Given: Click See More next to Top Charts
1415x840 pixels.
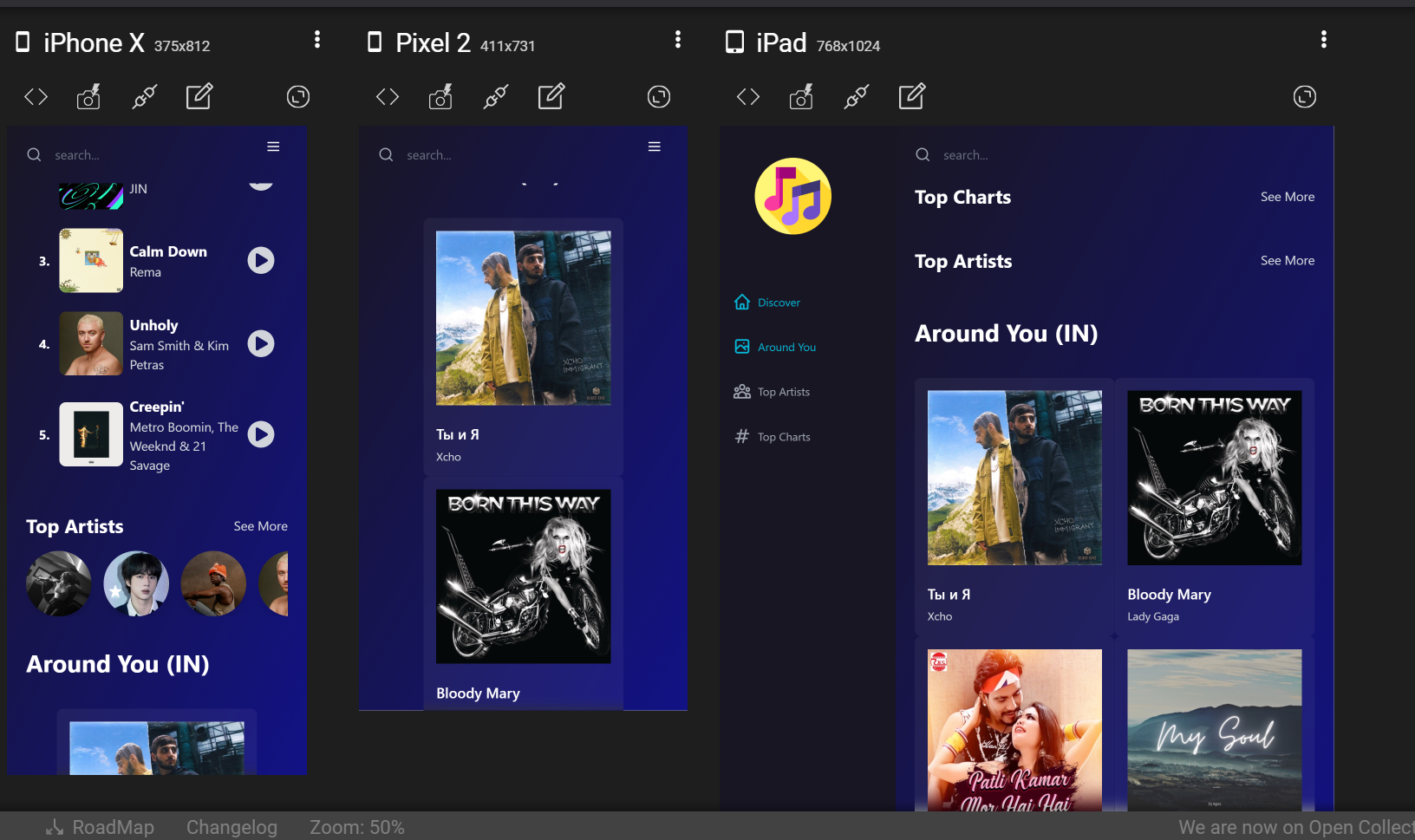Looking at the screenshot, I should [1287, 197].
